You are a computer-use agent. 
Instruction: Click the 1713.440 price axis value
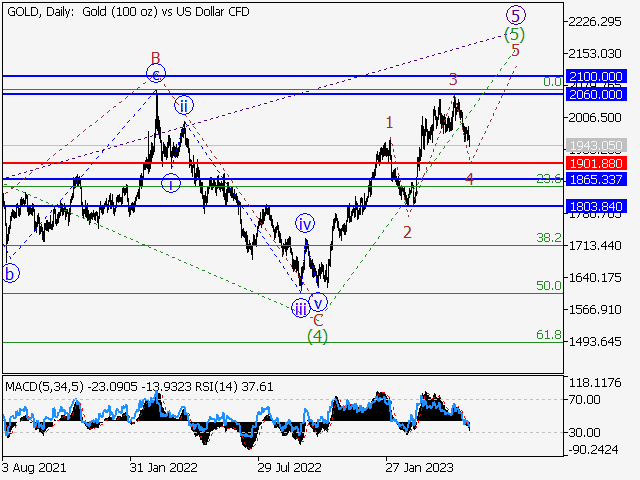[x=595, y=246]
